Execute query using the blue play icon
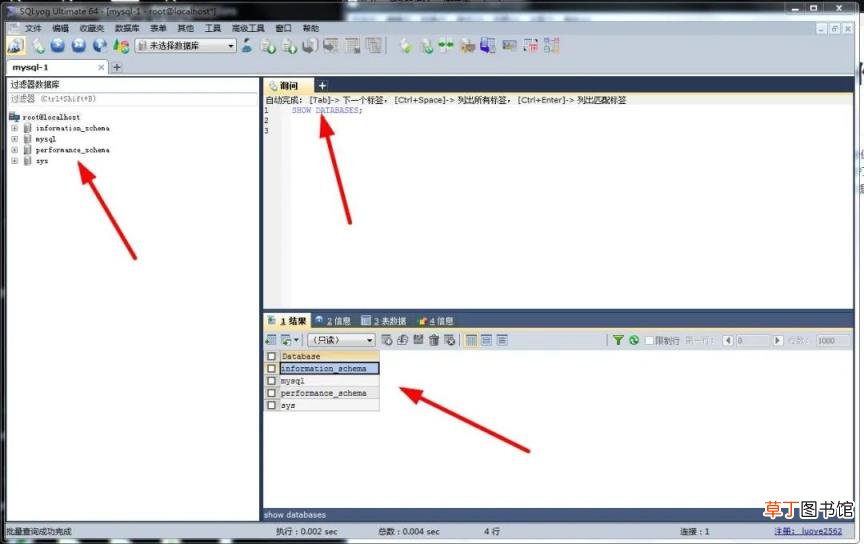Screen dimensions: 864x544 58,46
